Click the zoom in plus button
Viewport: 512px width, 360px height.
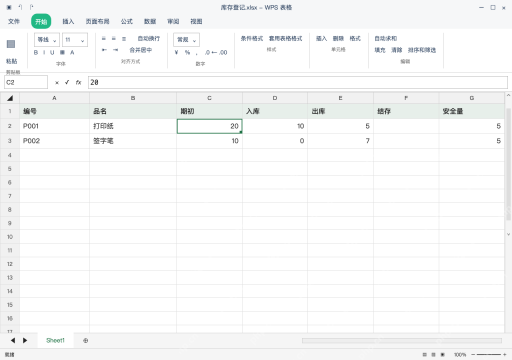click(x=505, y=355)
